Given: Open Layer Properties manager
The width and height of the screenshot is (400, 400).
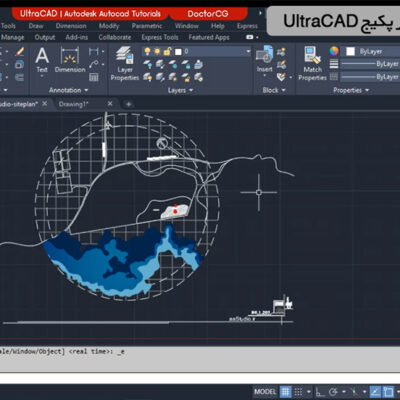Looking at the screenshot, I should pos(125,63).
